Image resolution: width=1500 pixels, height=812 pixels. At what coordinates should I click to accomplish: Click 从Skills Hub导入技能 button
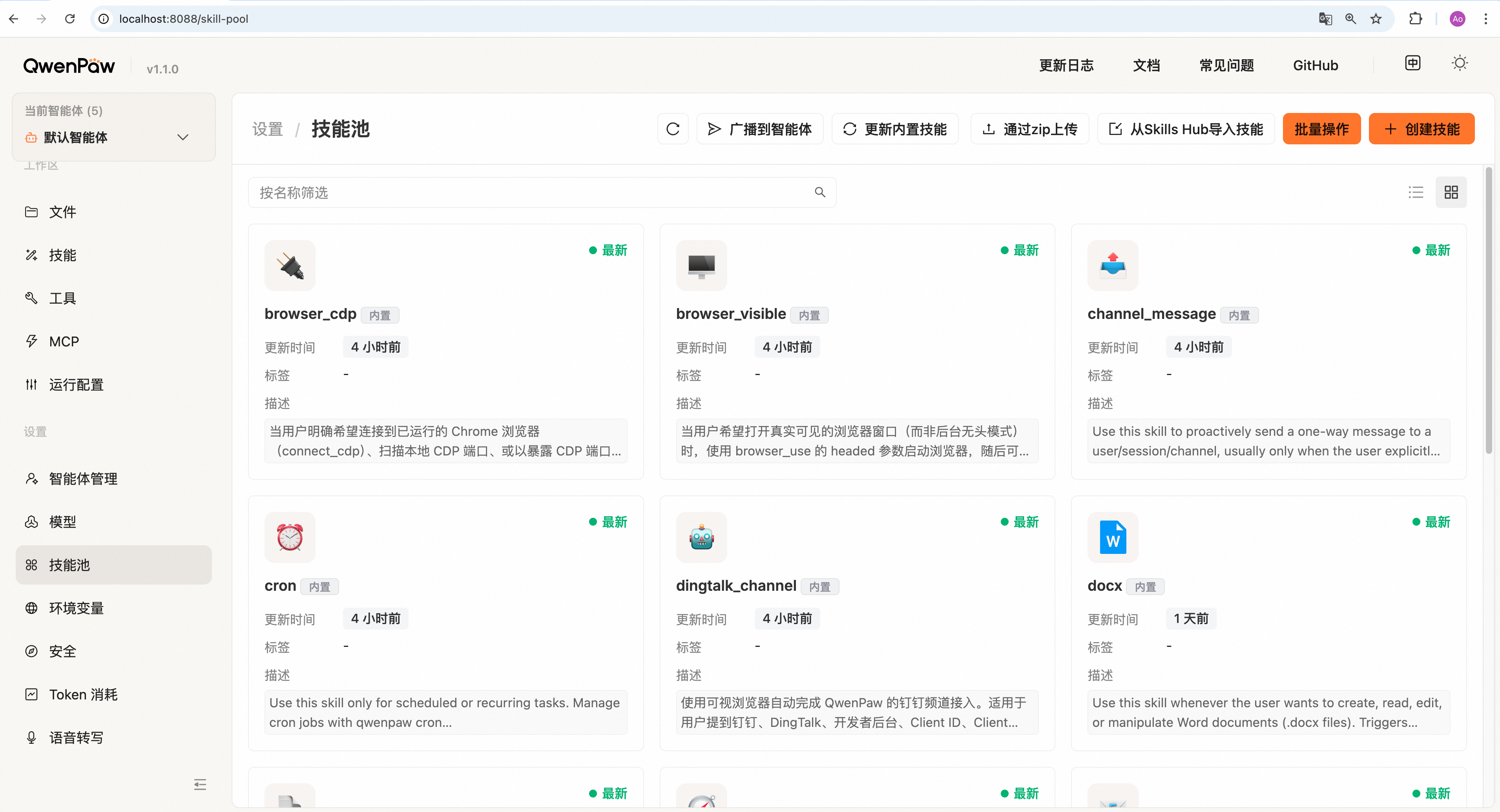1186,129
